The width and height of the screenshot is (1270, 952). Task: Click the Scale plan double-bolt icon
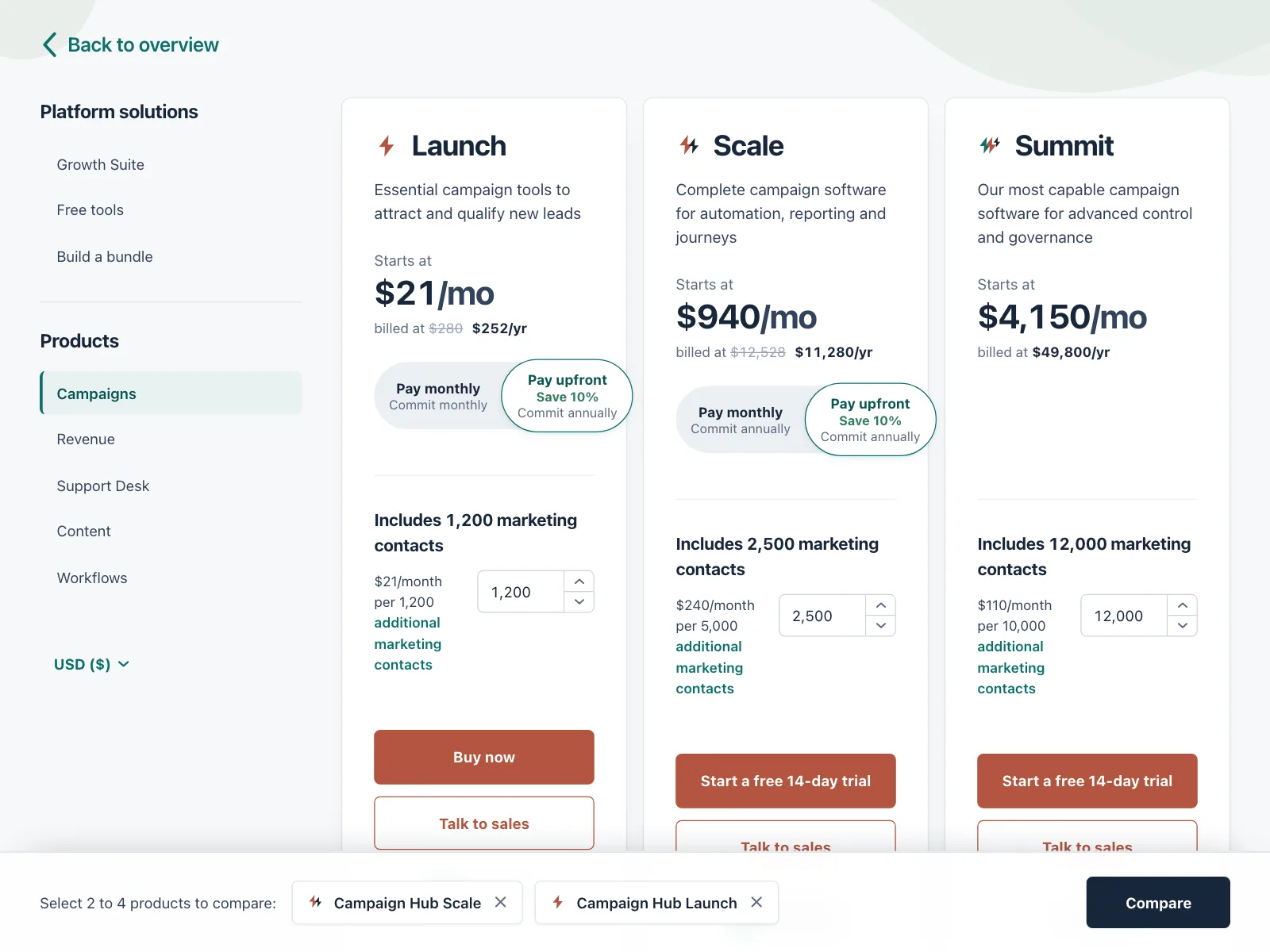click(x=688, y=145)
